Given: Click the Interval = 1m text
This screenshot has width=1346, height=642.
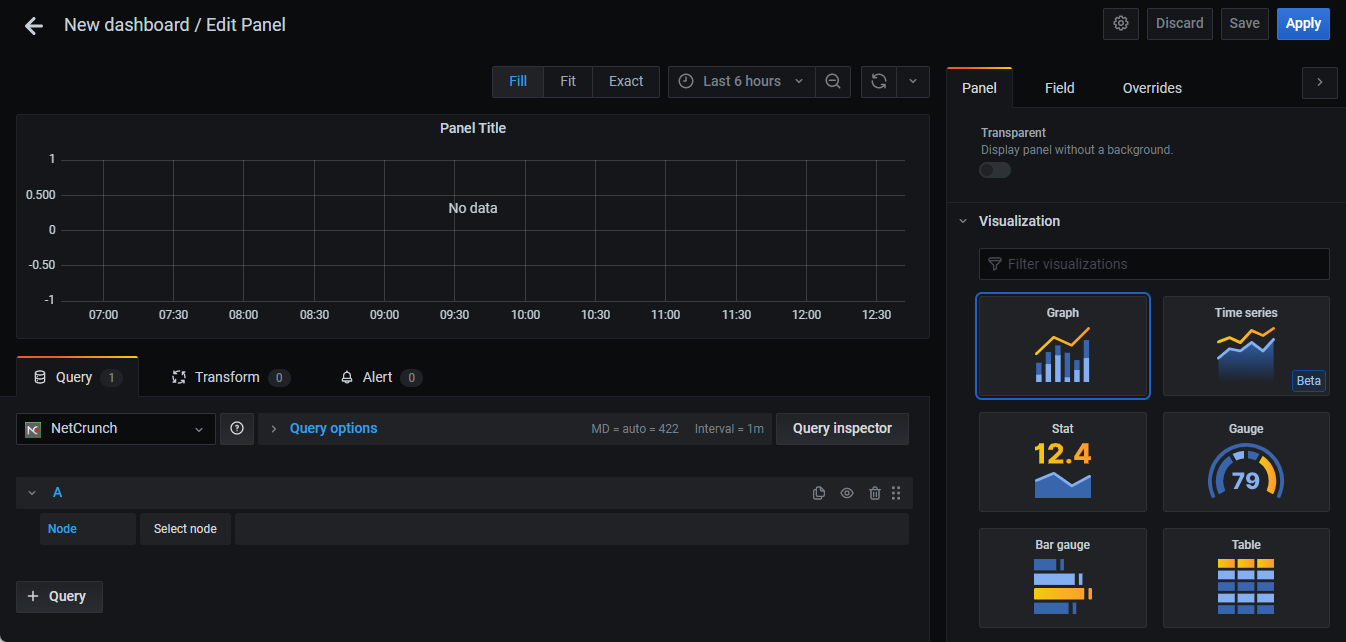Looking at the screenshot, I should pyautogui.click(x=729, y=429).
